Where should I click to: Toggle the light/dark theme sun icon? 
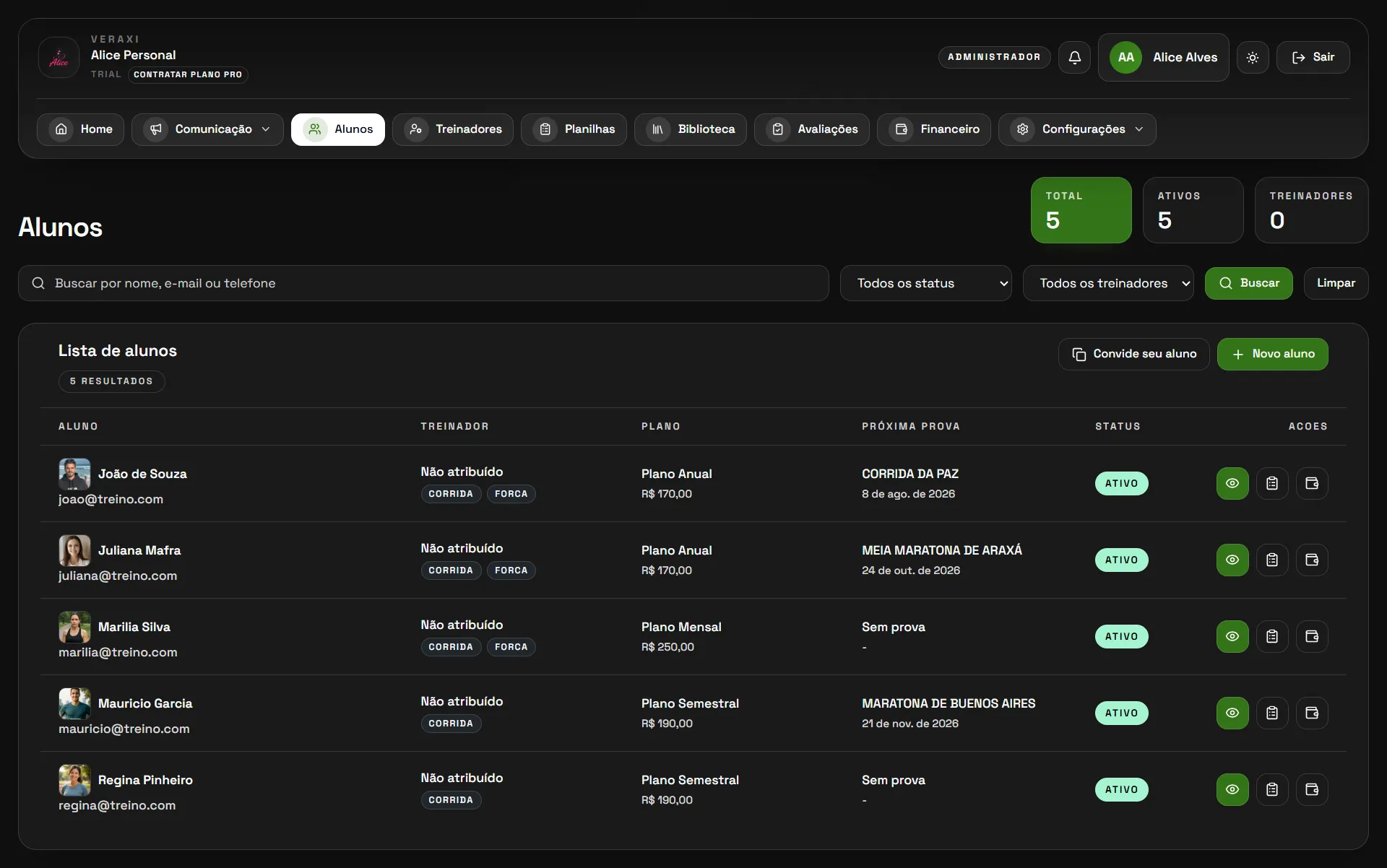point(1253,57)
